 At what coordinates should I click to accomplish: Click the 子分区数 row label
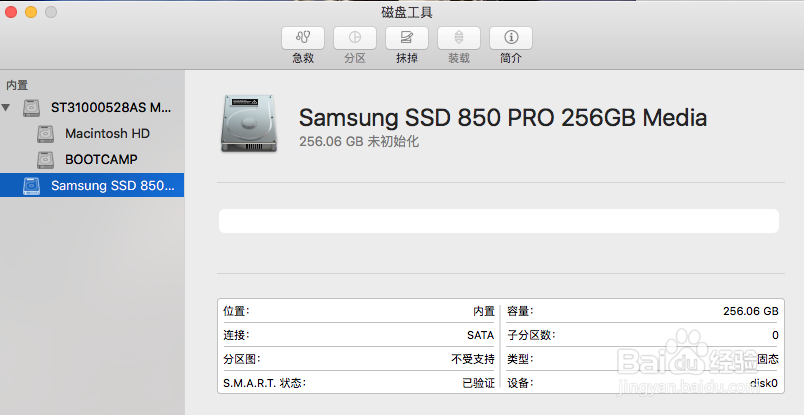point(531,335)
